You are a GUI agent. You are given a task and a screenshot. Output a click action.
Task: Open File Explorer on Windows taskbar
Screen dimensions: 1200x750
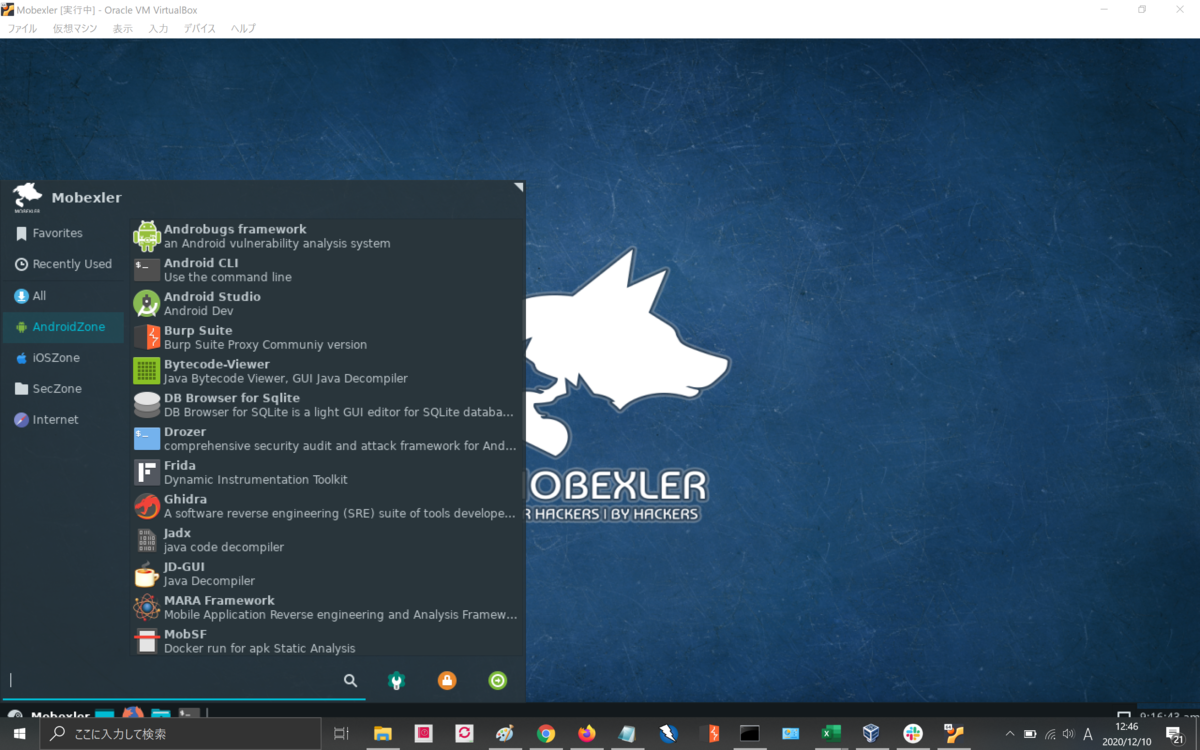tap(383, 734)
